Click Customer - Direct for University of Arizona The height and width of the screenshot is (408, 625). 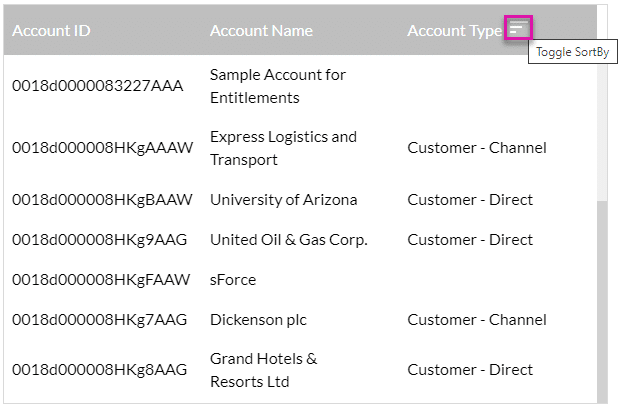tap(470, 200)
